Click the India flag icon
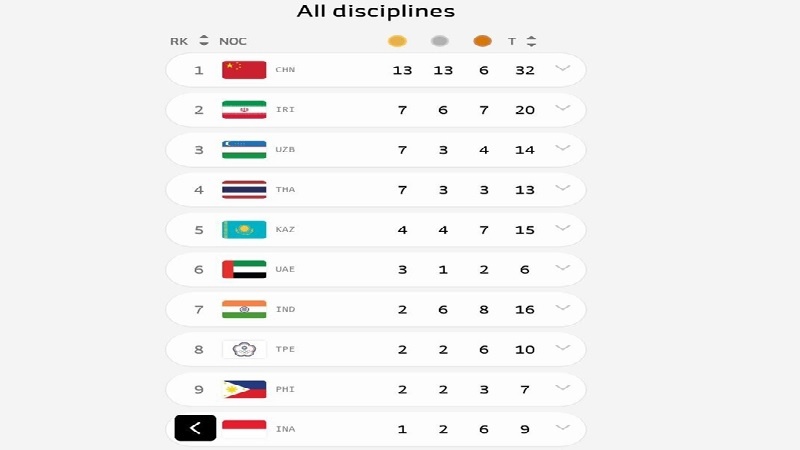 click(244, 309)
